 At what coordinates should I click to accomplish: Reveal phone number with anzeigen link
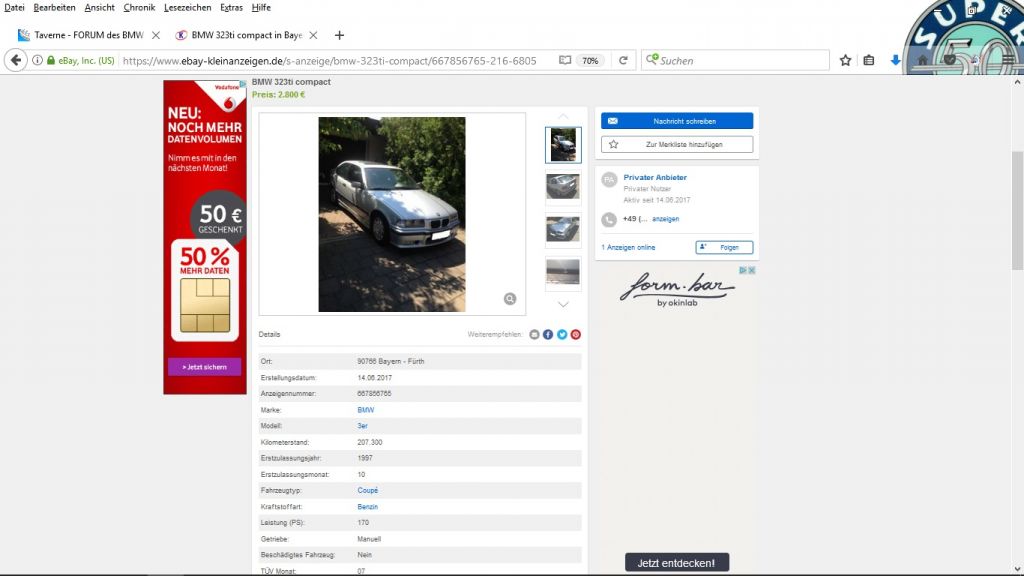(665, 219)
